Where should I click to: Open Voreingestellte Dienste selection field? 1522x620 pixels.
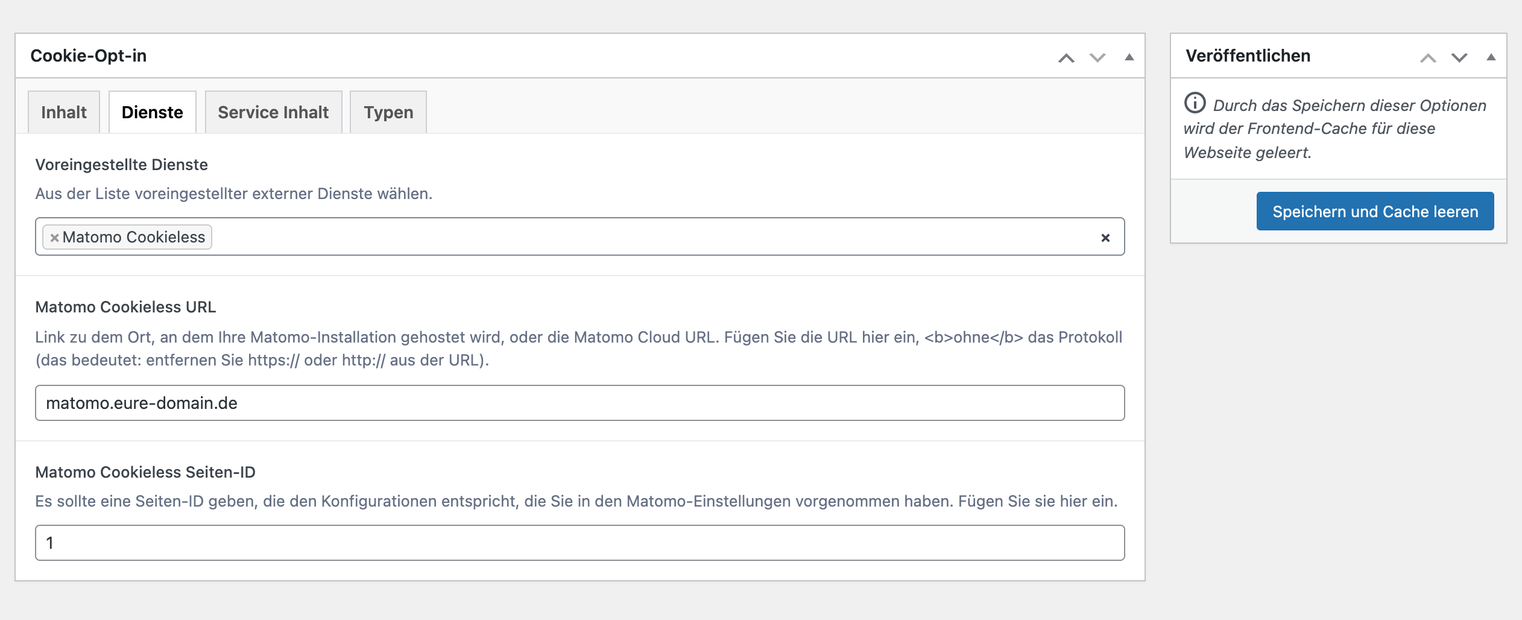pos(580,237)
